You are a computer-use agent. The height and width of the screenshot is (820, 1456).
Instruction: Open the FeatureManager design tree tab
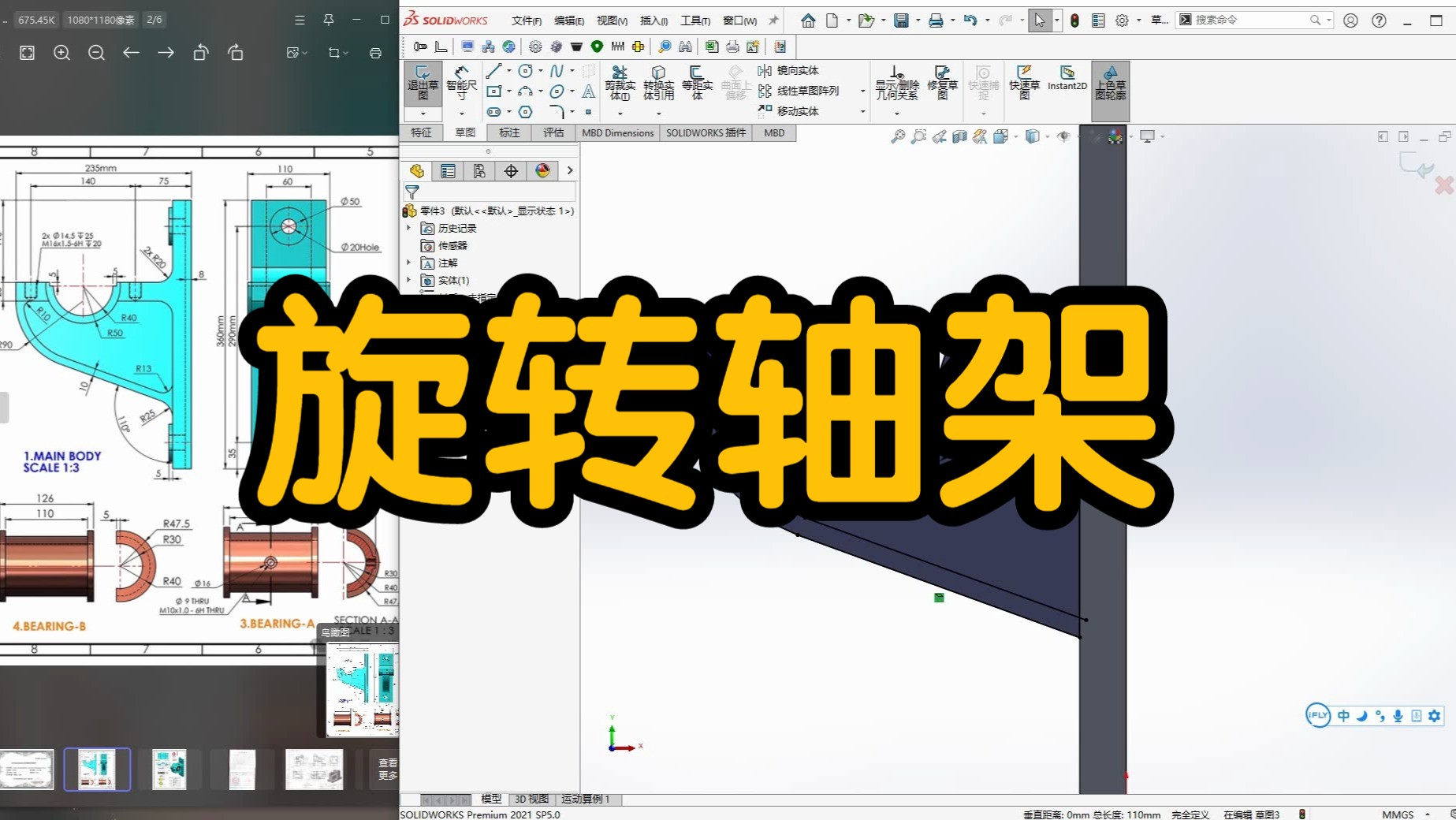(416, 170)
